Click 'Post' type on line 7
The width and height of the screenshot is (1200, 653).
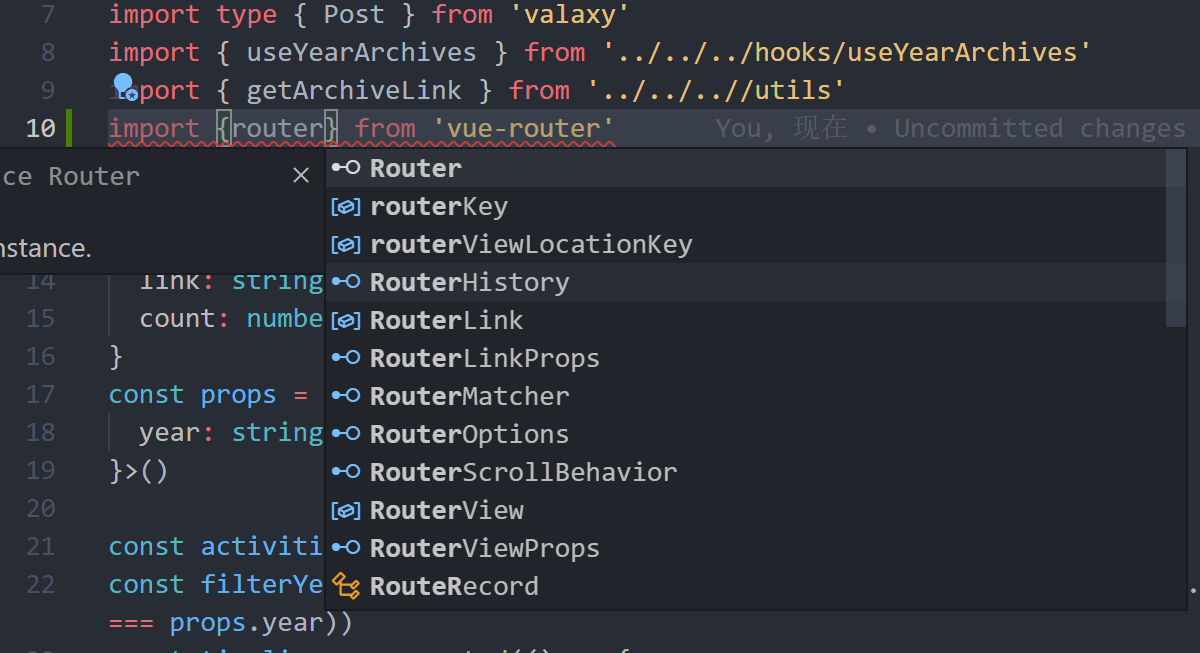(x=354, y=15)
